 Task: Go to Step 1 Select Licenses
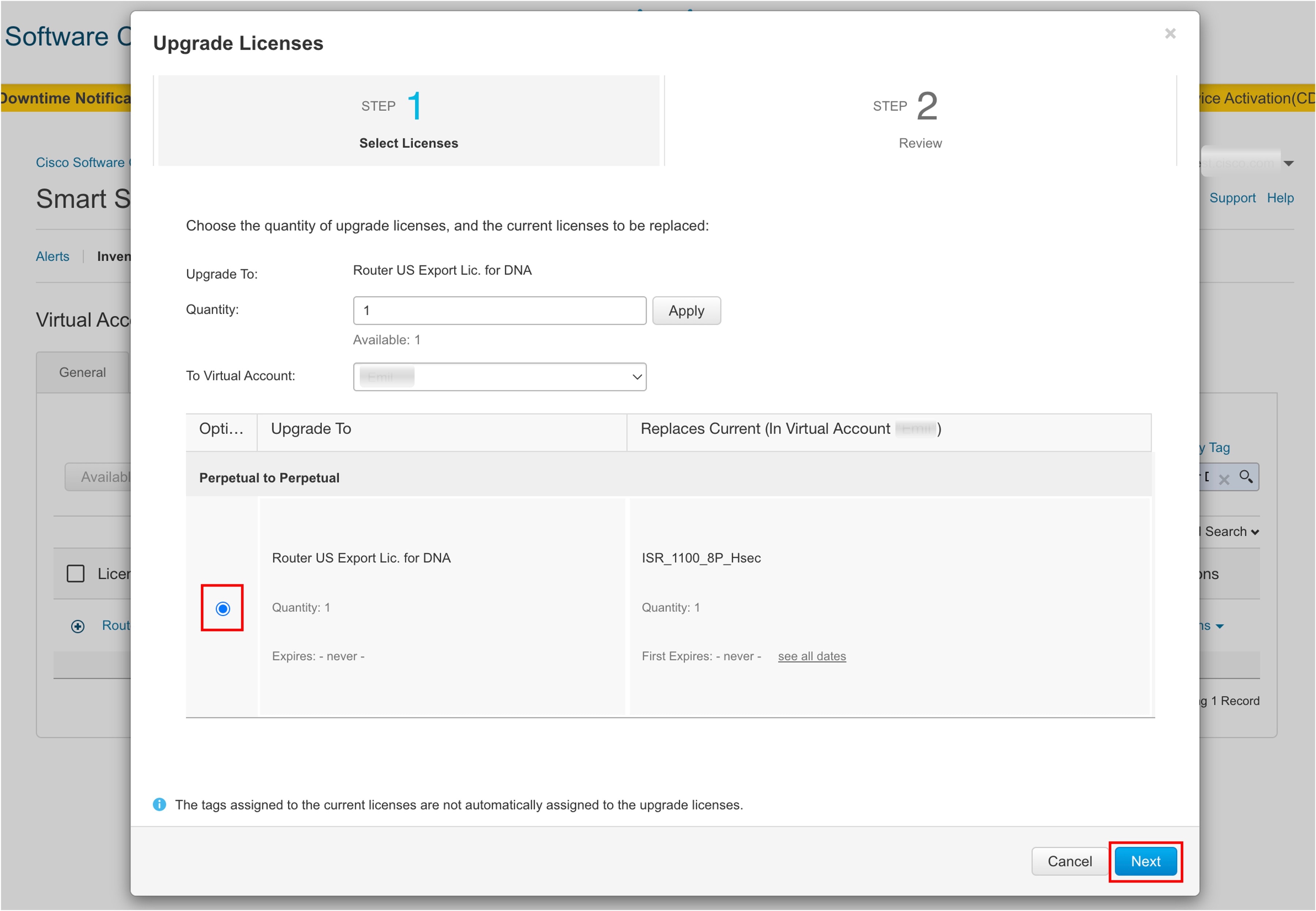tap(408, 121)
